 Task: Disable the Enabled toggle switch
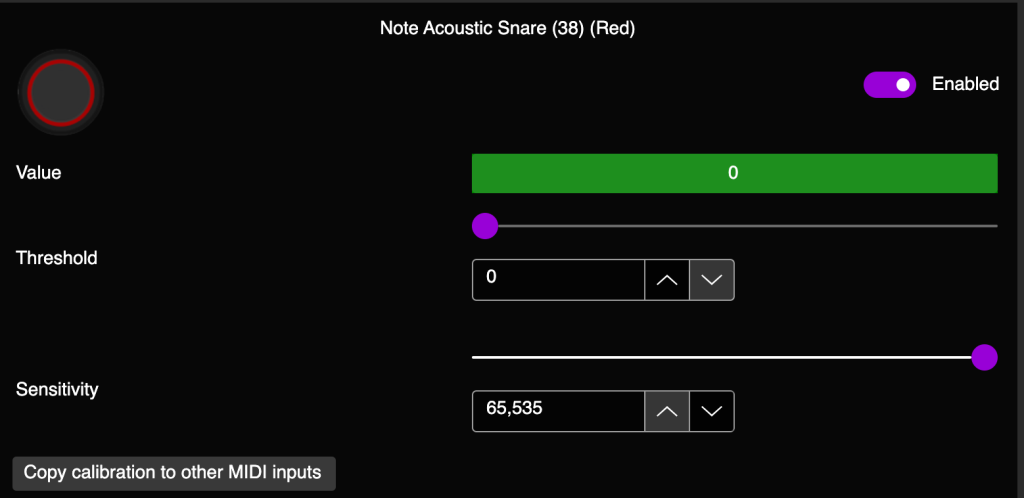tap(889, 85)
